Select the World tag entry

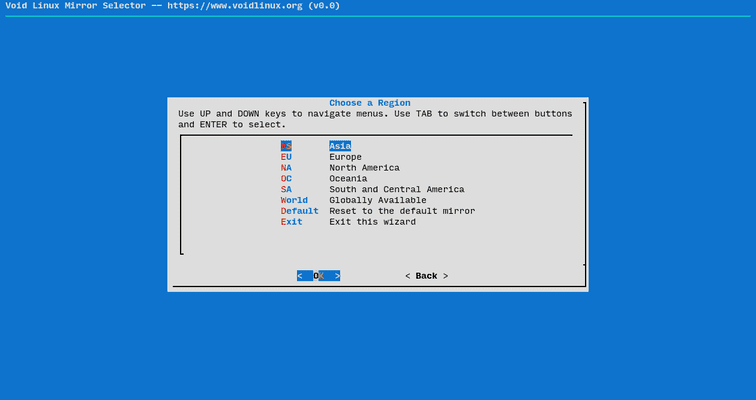(x=294, y=200)
